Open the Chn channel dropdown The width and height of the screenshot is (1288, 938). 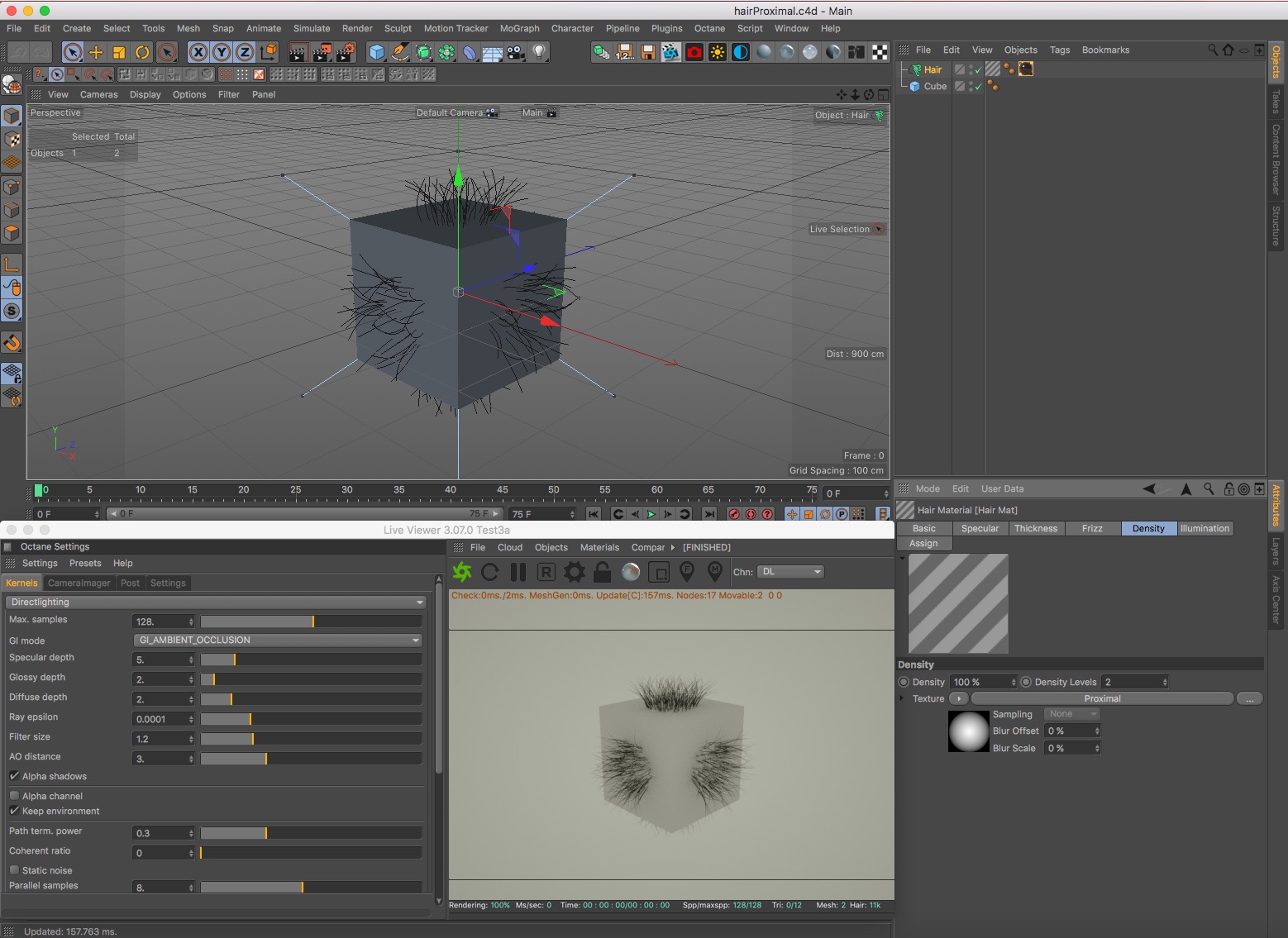791,572
